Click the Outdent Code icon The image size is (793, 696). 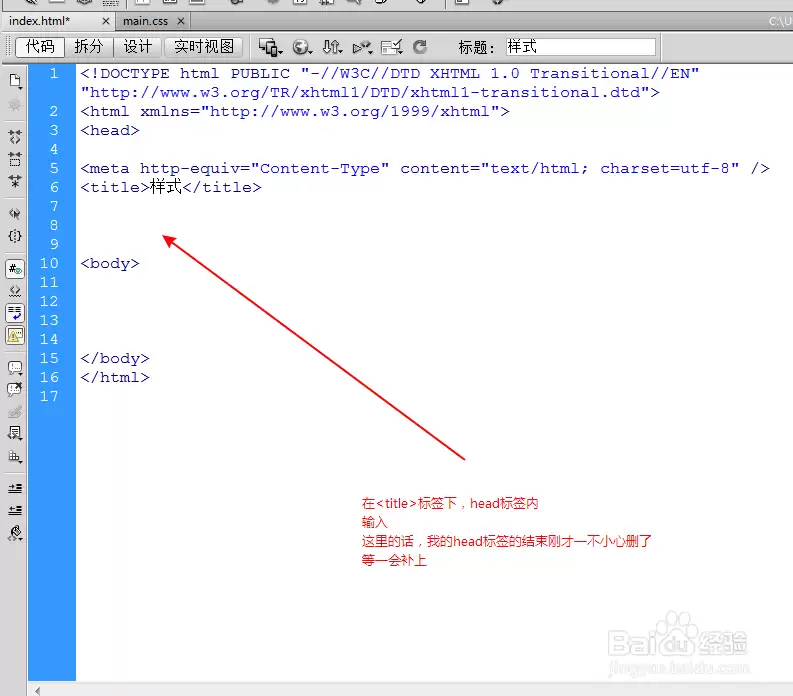click(15, 510)
